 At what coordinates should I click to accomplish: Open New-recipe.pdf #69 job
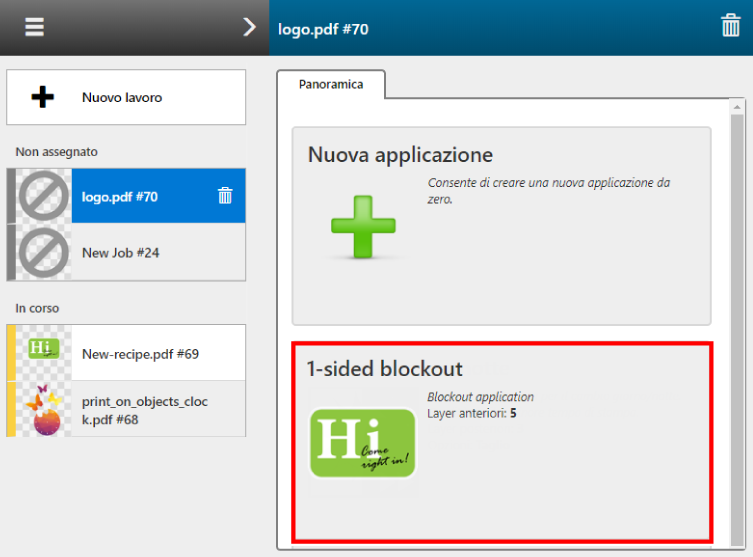pyautogui.click(x=126, y=353)
